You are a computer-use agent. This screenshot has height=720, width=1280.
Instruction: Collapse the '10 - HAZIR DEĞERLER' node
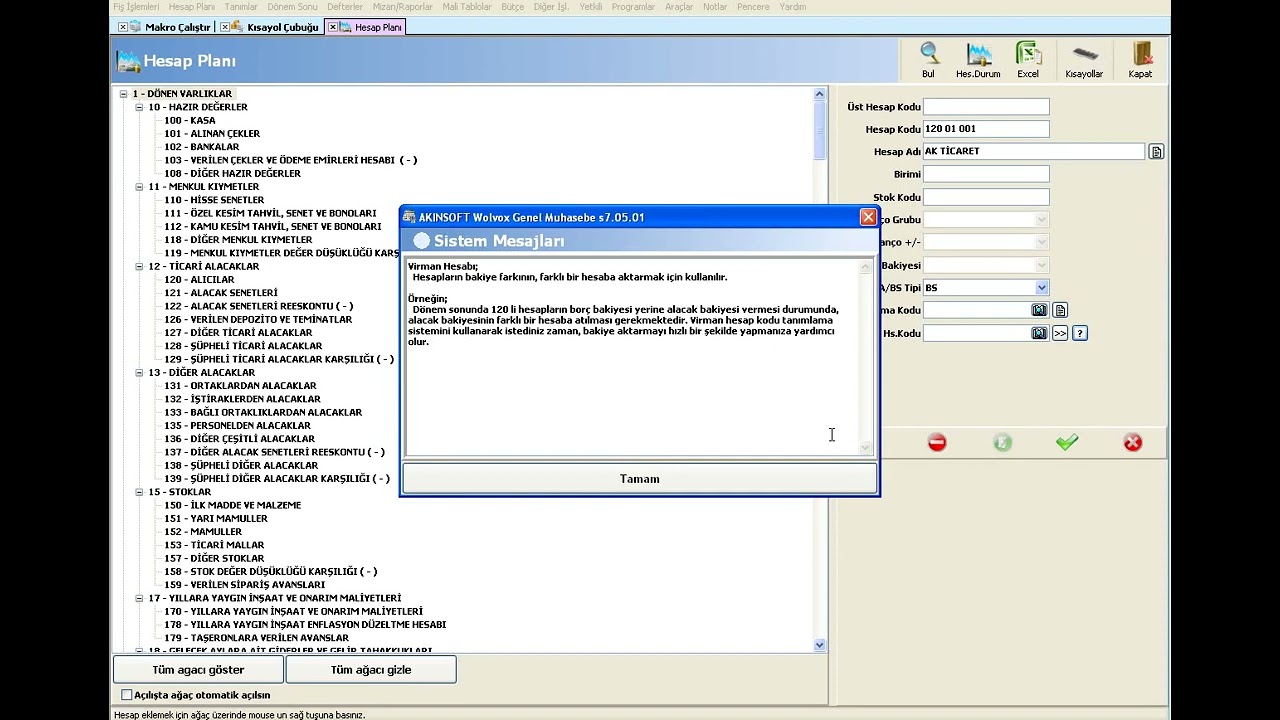tap(139, 107)
